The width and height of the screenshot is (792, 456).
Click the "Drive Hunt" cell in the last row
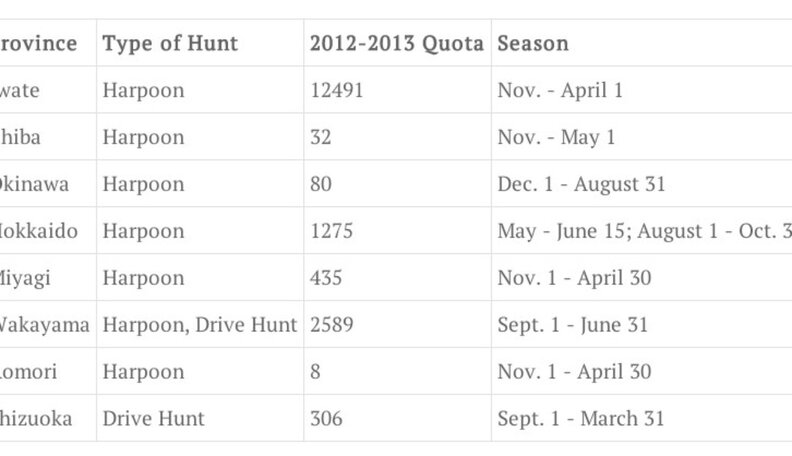[x=152, y=419]
